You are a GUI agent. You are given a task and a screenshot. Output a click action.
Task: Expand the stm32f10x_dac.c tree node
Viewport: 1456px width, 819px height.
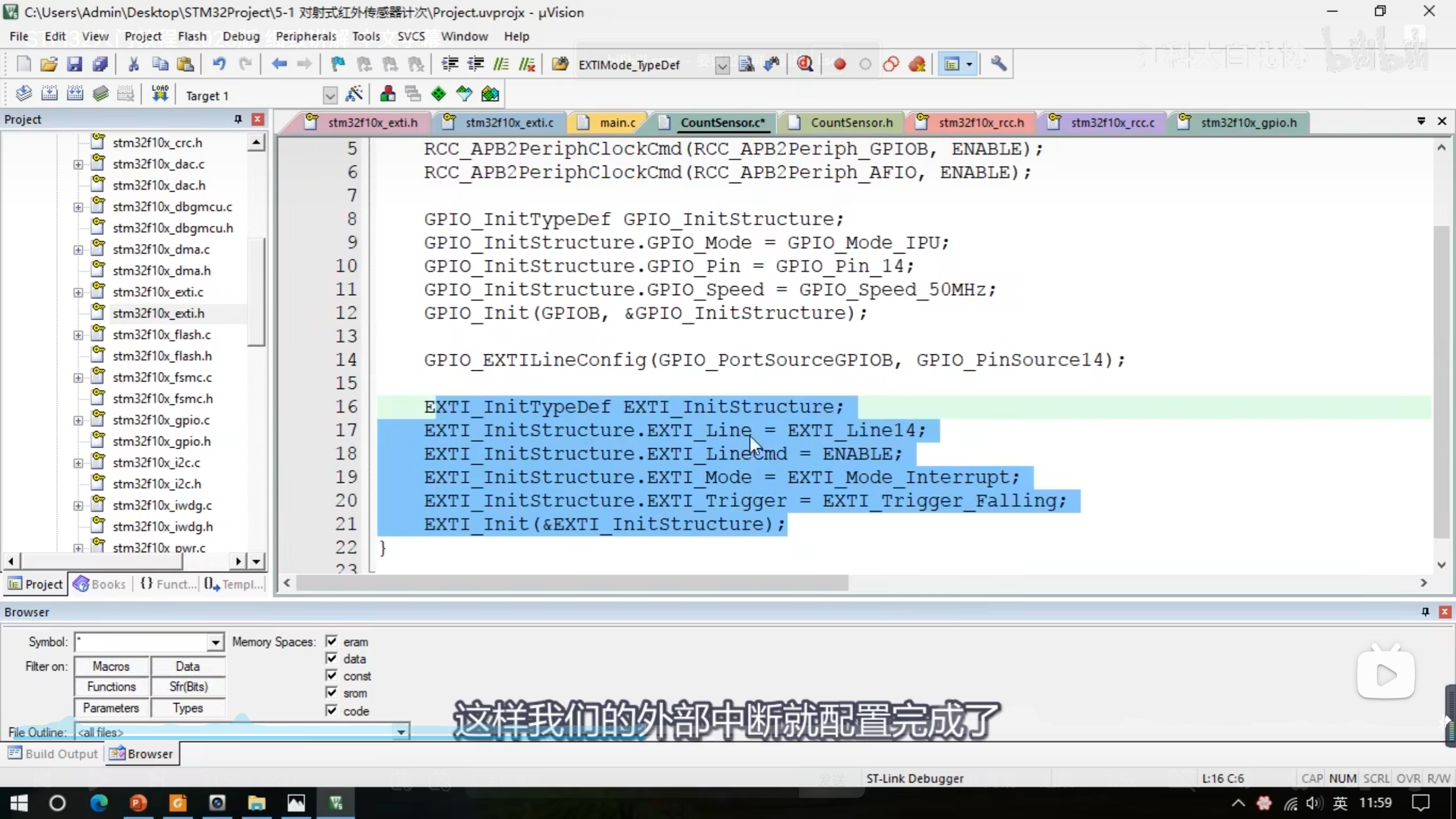78,164
